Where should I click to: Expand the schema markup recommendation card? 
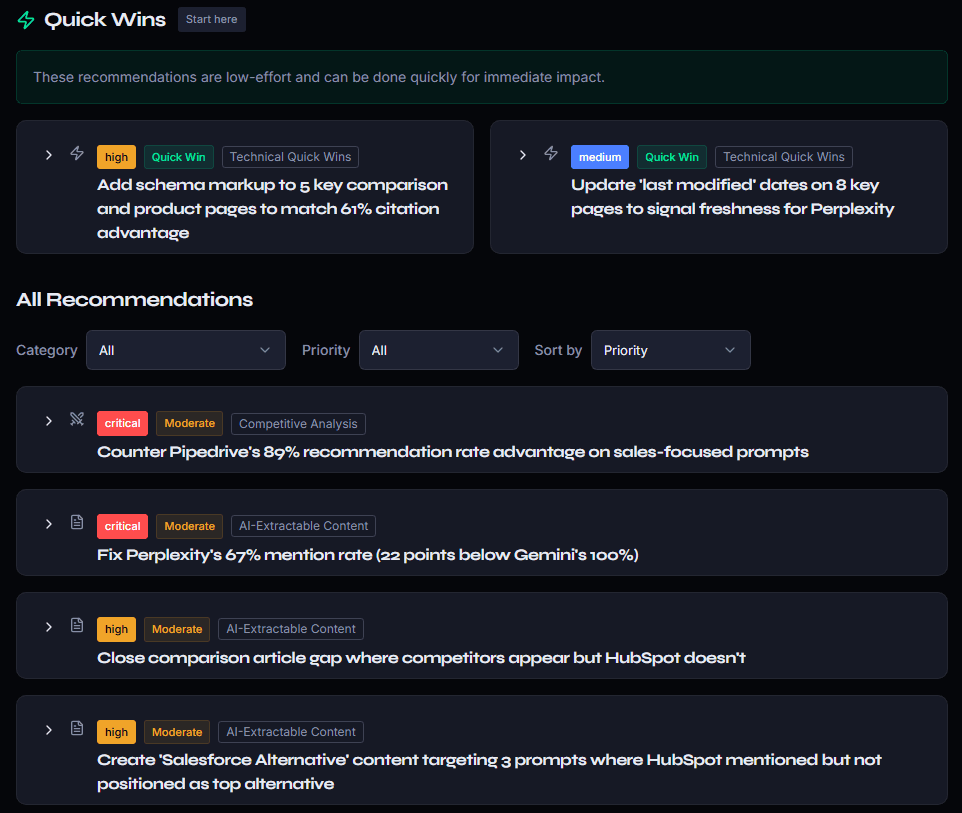[x=48, y=155]
